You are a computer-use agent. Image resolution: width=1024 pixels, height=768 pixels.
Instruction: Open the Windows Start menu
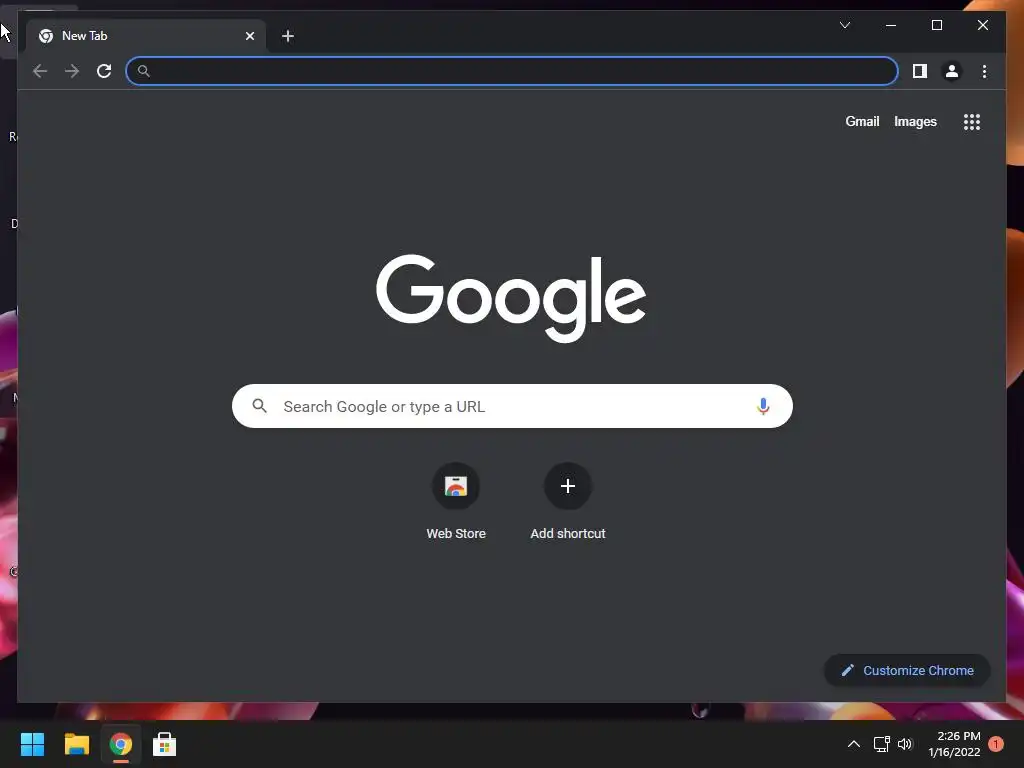33,744
